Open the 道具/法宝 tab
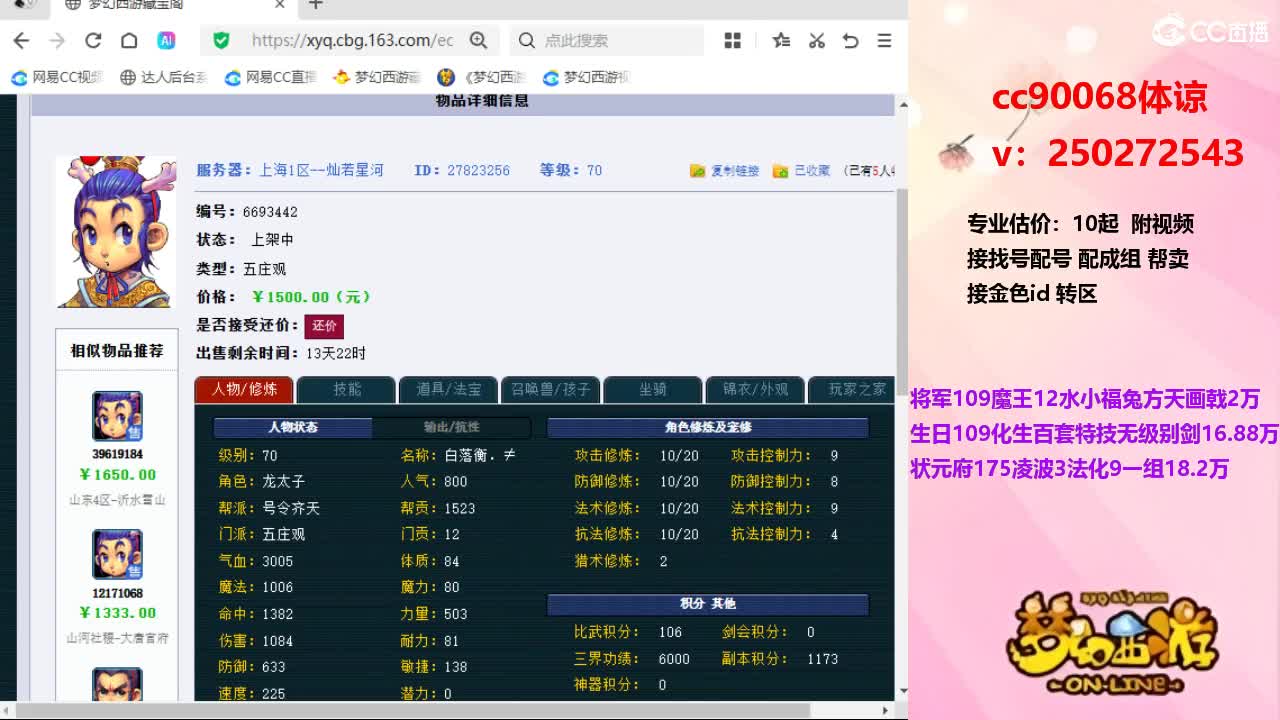Viewport: 1280px width, 720px height. 449,389
